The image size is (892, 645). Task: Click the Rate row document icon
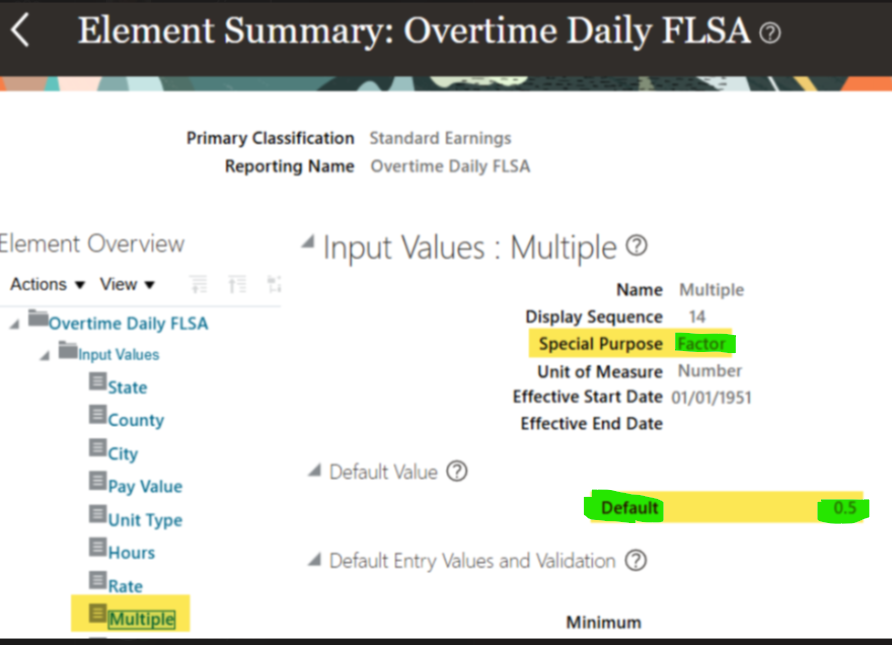tap(98, 580)
